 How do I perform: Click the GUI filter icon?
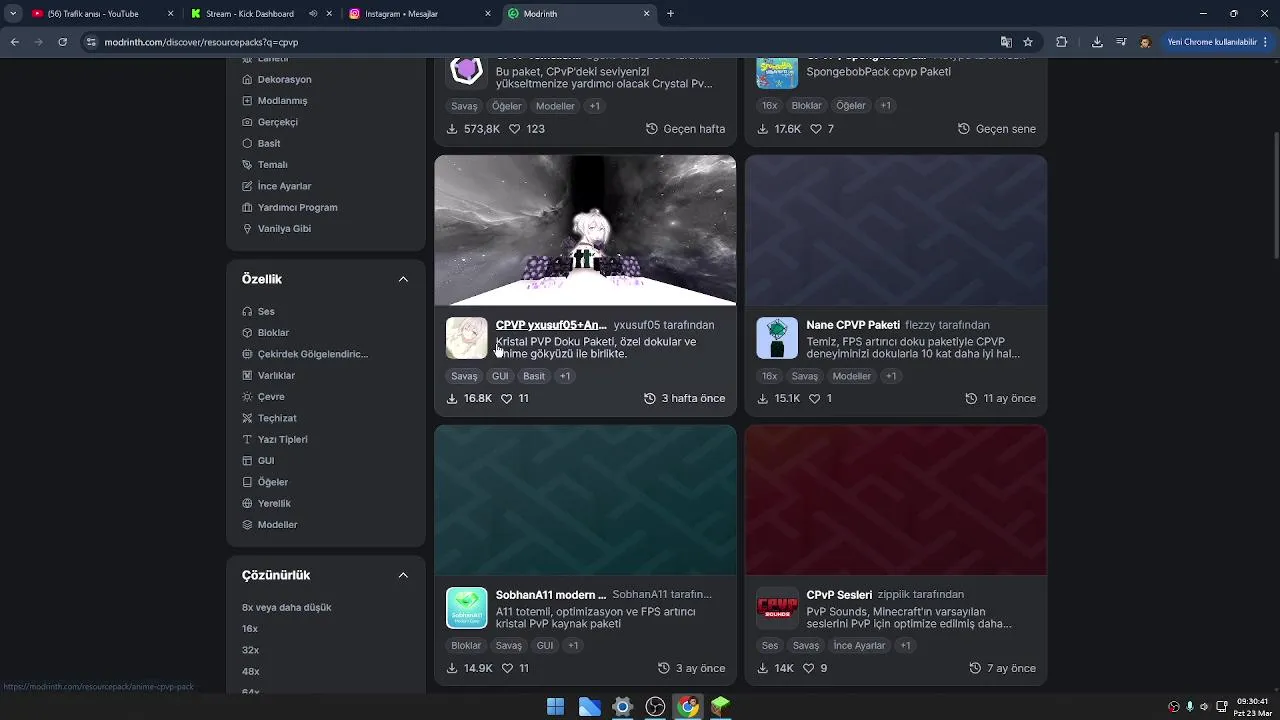pyautogui.click(x=247, y=461)
